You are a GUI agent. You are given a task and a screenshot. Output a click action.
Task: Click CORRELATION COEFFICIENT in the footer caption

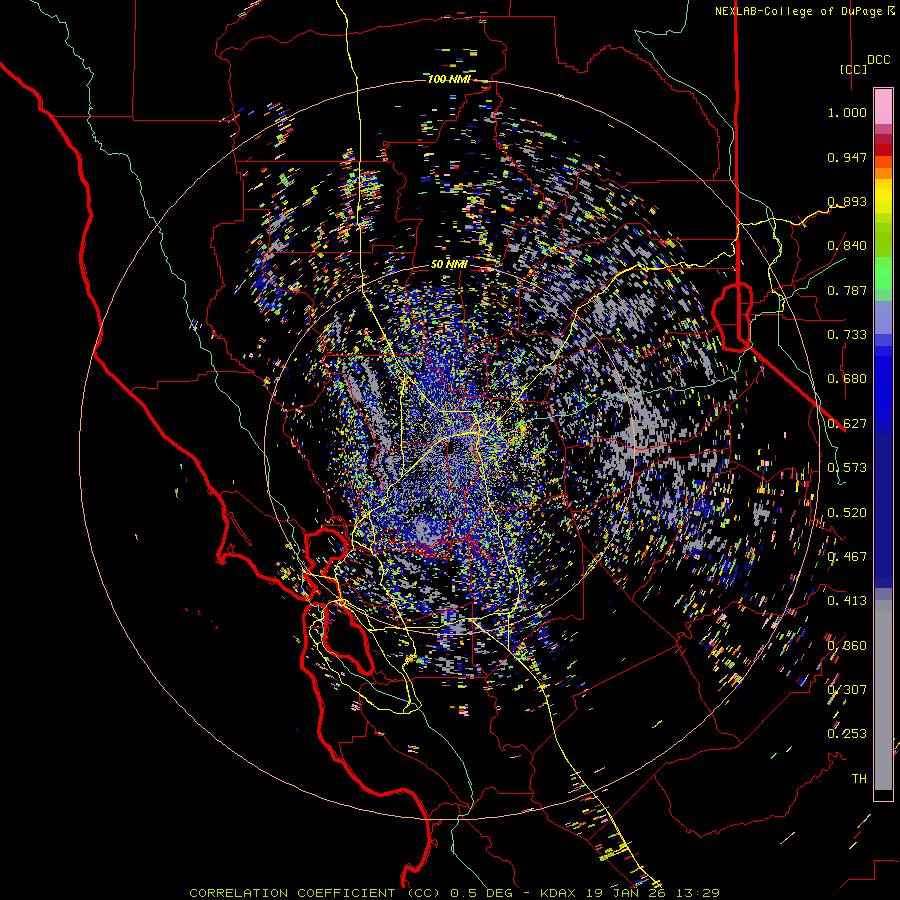coord(292,893)
